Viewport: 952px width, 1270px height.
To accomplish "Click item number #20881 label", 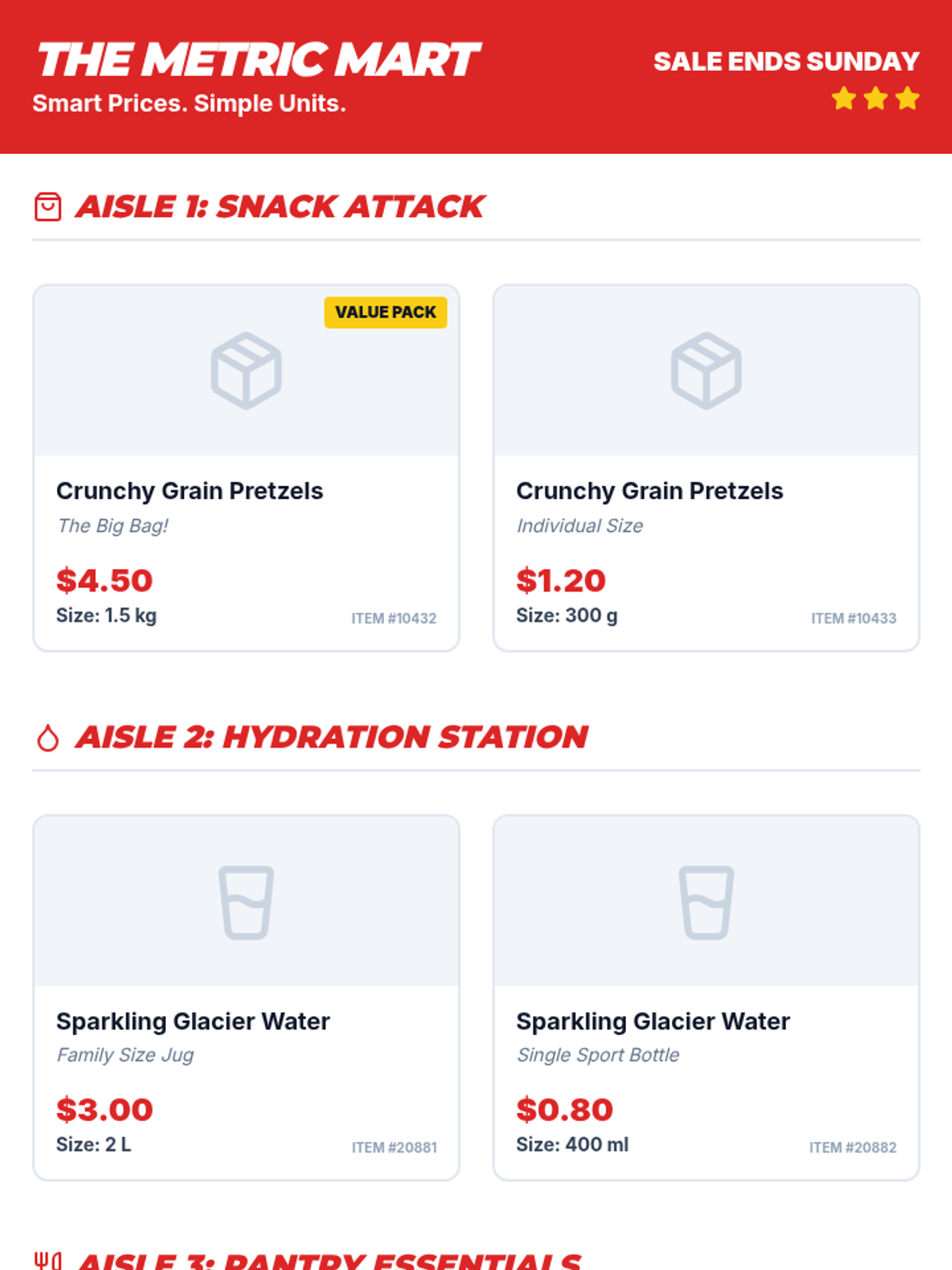I will (394, 1148).
